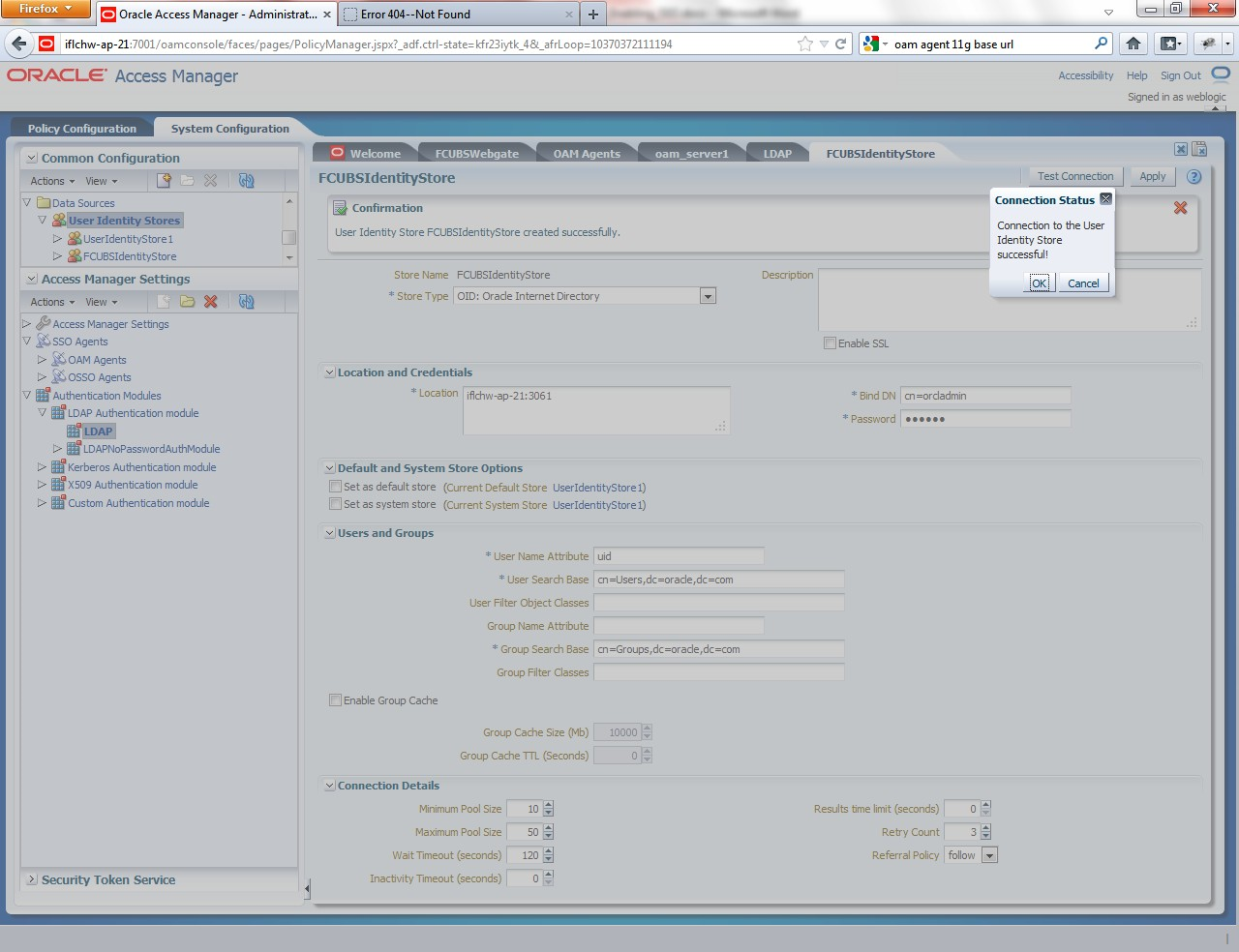Bookmark page with the star icon
This screenshot has width=1239, height=952.
click(804, 44)
